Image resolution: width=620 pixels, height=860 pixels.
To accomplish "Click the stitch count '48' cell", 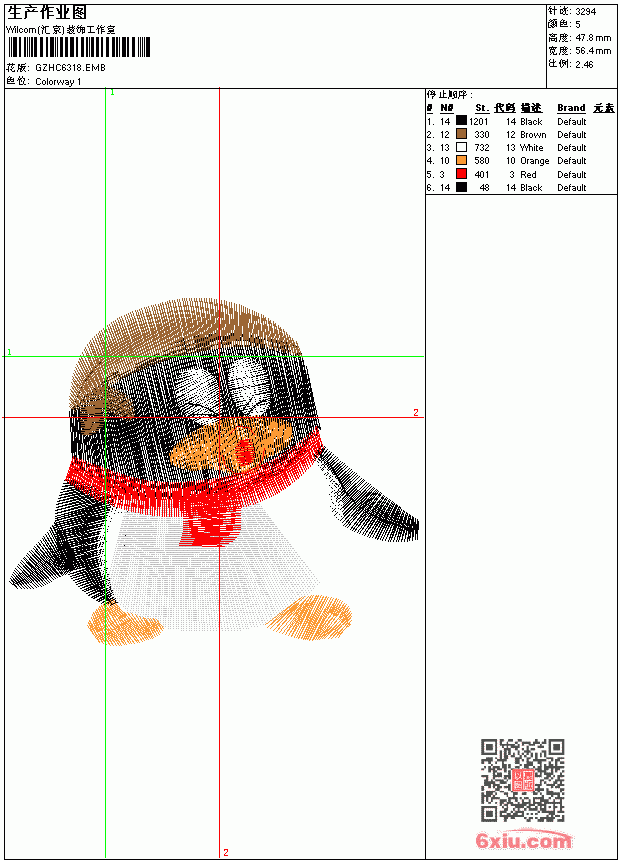I will point(484,188).
